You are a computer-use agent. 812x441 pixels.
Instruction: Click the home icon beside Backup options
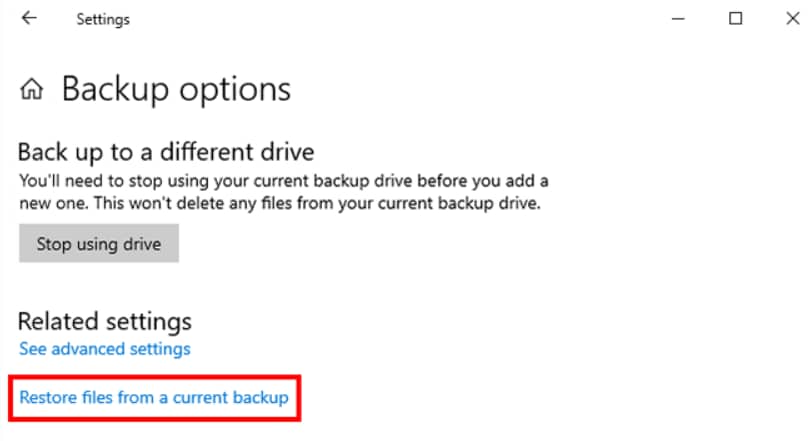33,90
